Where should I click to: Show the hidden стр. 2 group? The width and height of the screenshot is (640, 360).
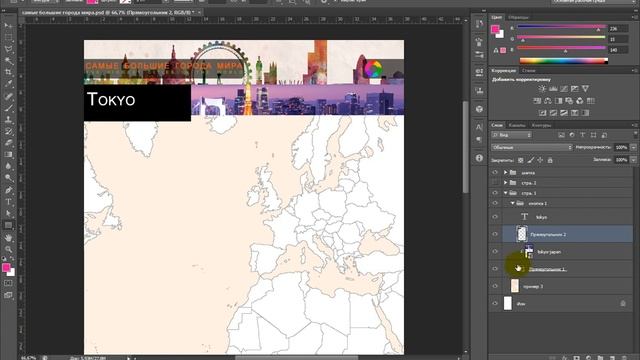pyautogui.click(x=495, y=183)
